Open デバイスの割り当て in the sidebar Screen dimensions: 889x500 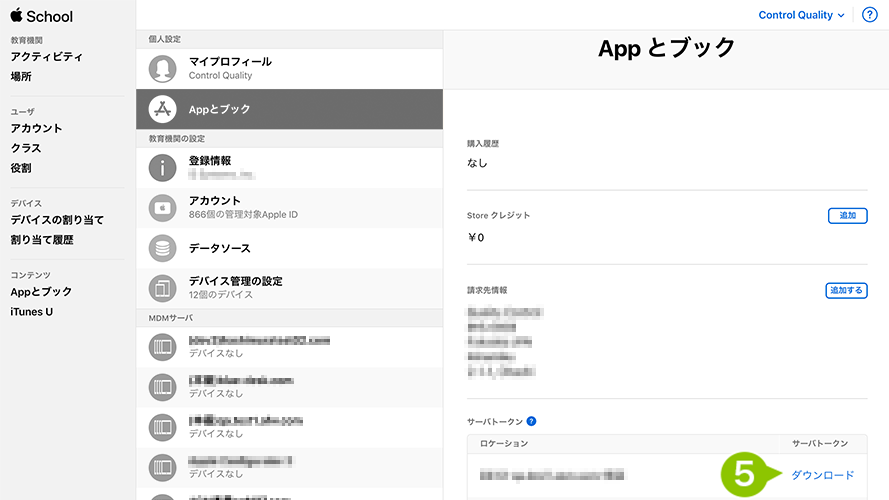click(x=57, y=220)
